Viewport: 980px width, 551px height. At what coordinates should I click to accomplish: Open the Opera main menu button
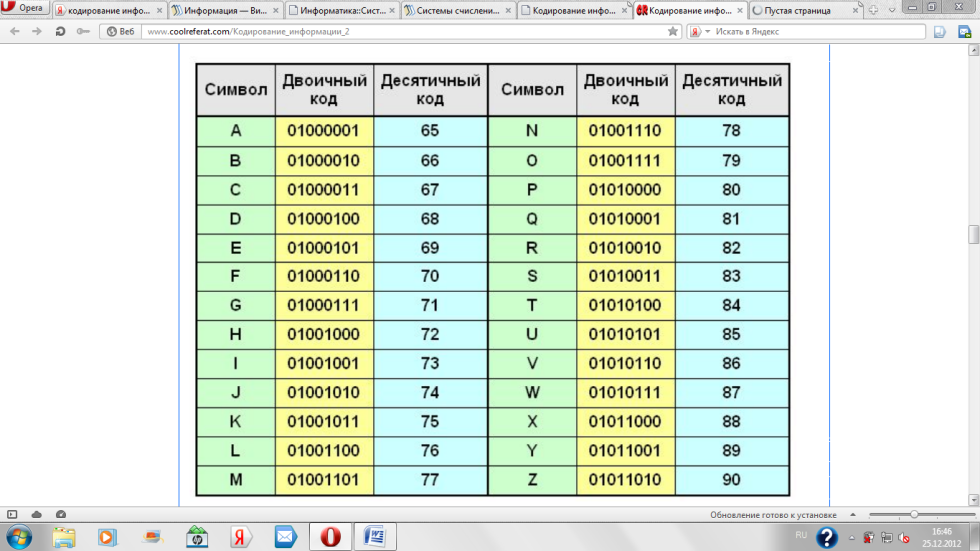click(x=25, y=8)
